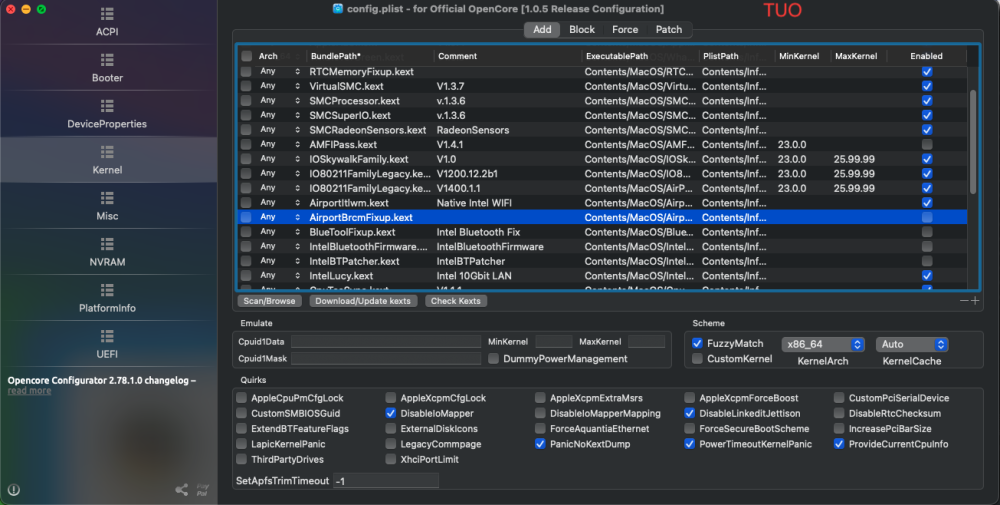Click Download/Update kexts button
The image size is (1000, 505).
pyautogui.click(x=363, y=301)
